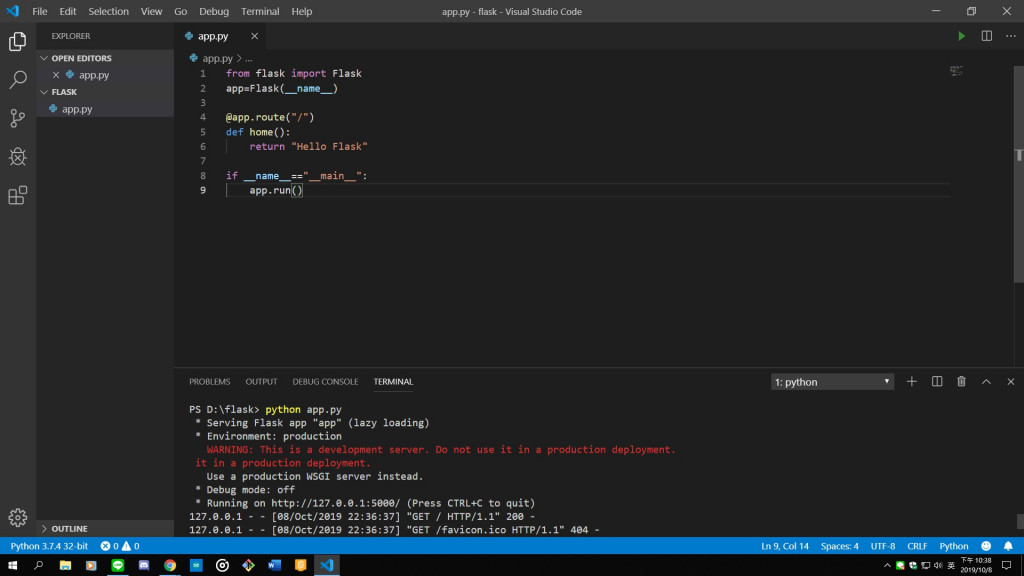Show hidden system tray icons
The image size is (1024, 576).
[887, 566]
